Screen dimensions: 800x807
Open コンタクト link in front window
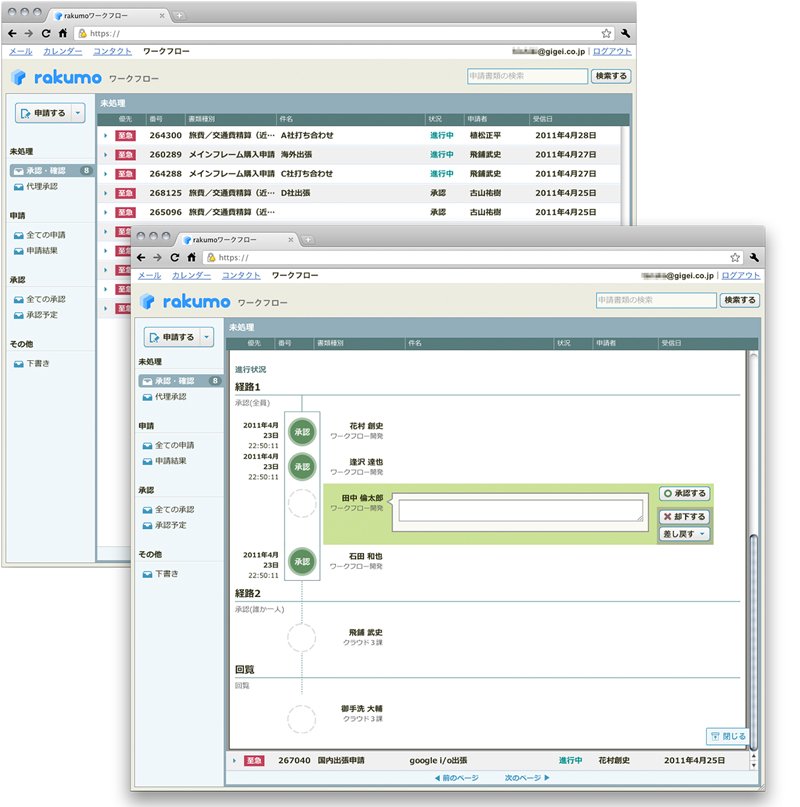(241, 275)
